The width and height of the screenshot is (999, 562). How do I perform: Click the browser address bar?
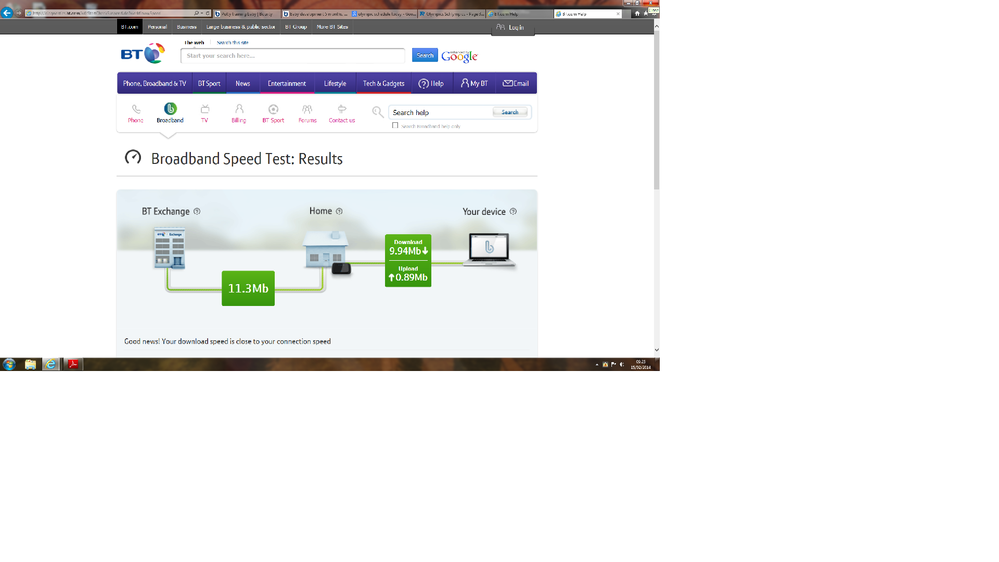110,13
